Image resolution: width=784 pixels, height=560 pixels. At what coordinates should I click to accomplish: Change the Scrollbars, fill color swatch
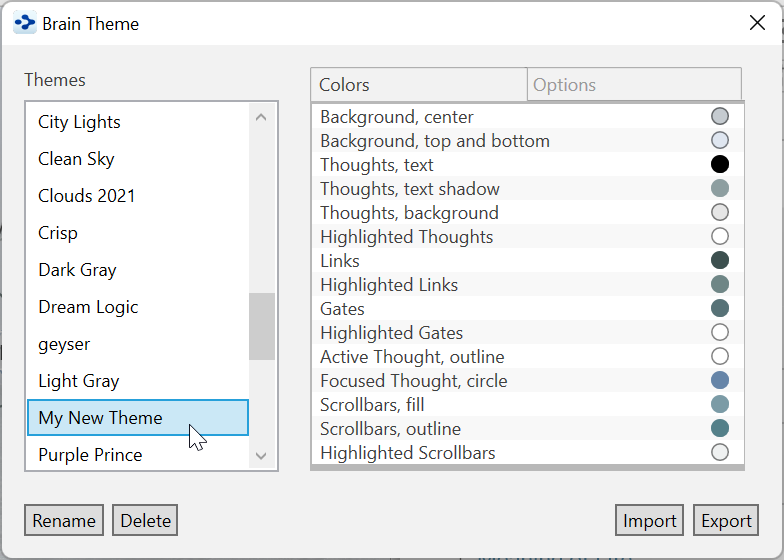(x=719, y=405)
